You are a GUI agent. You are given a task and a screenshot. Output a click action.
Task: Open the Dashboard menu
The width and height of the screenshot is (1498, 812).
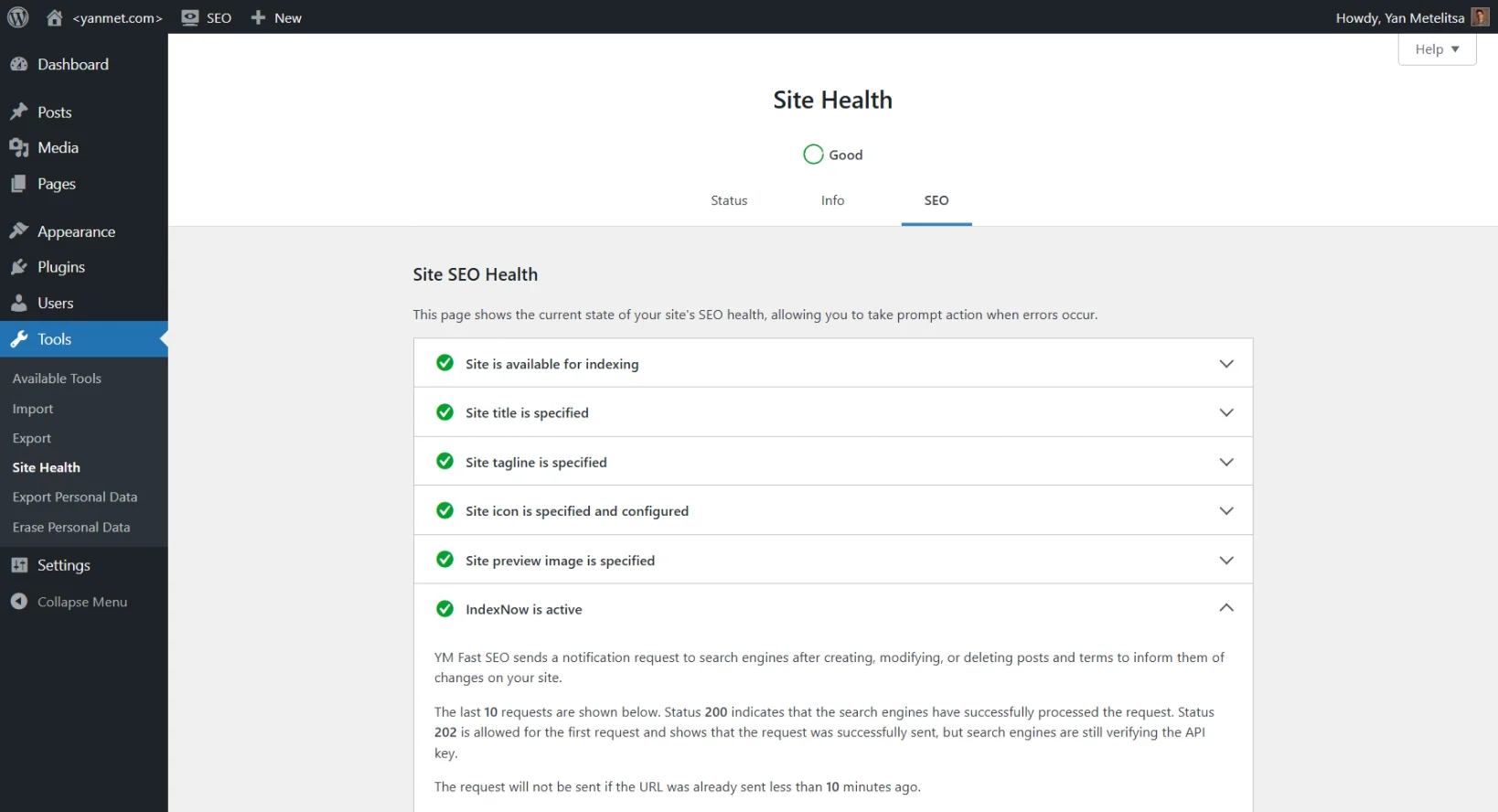click(72, 64)
